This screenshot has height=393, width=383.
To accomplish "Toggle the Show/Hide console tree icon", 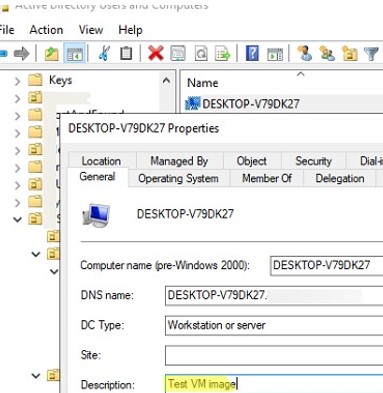I will click(x=75, y=53).
